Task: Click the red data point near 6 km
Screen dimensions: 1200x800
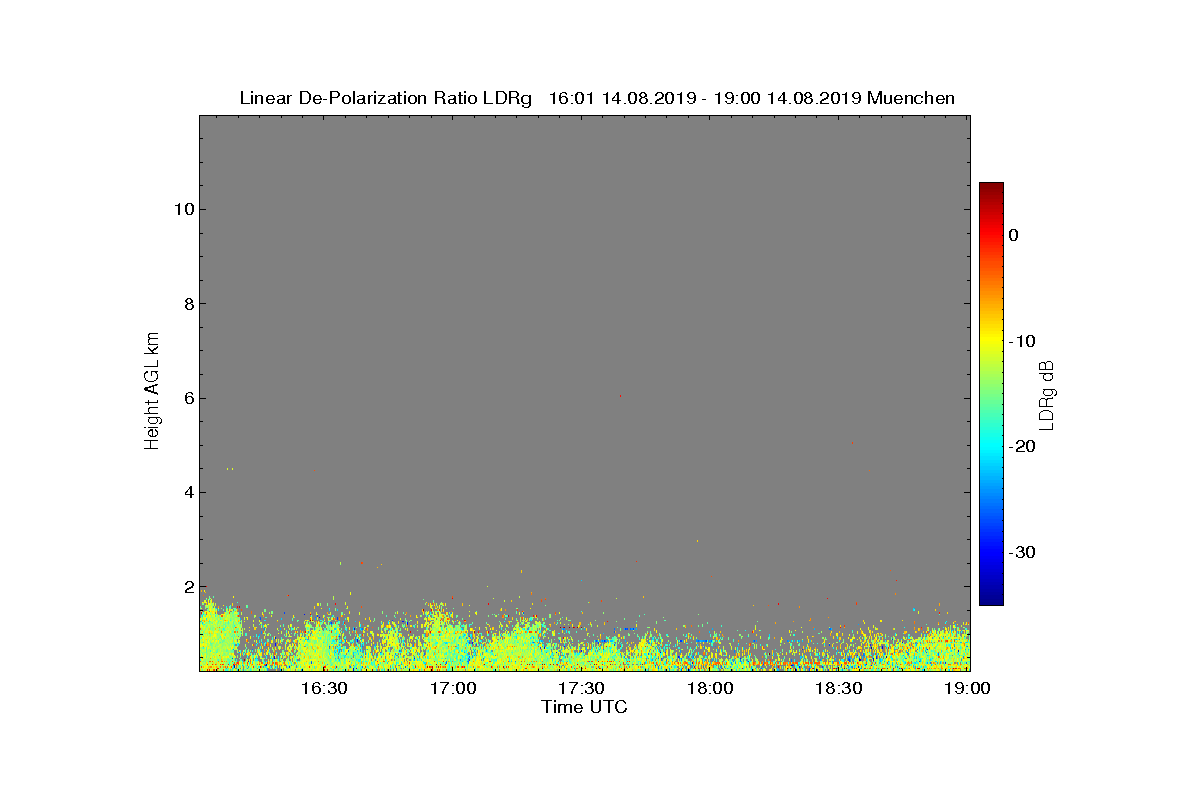Action: point(620,396)
